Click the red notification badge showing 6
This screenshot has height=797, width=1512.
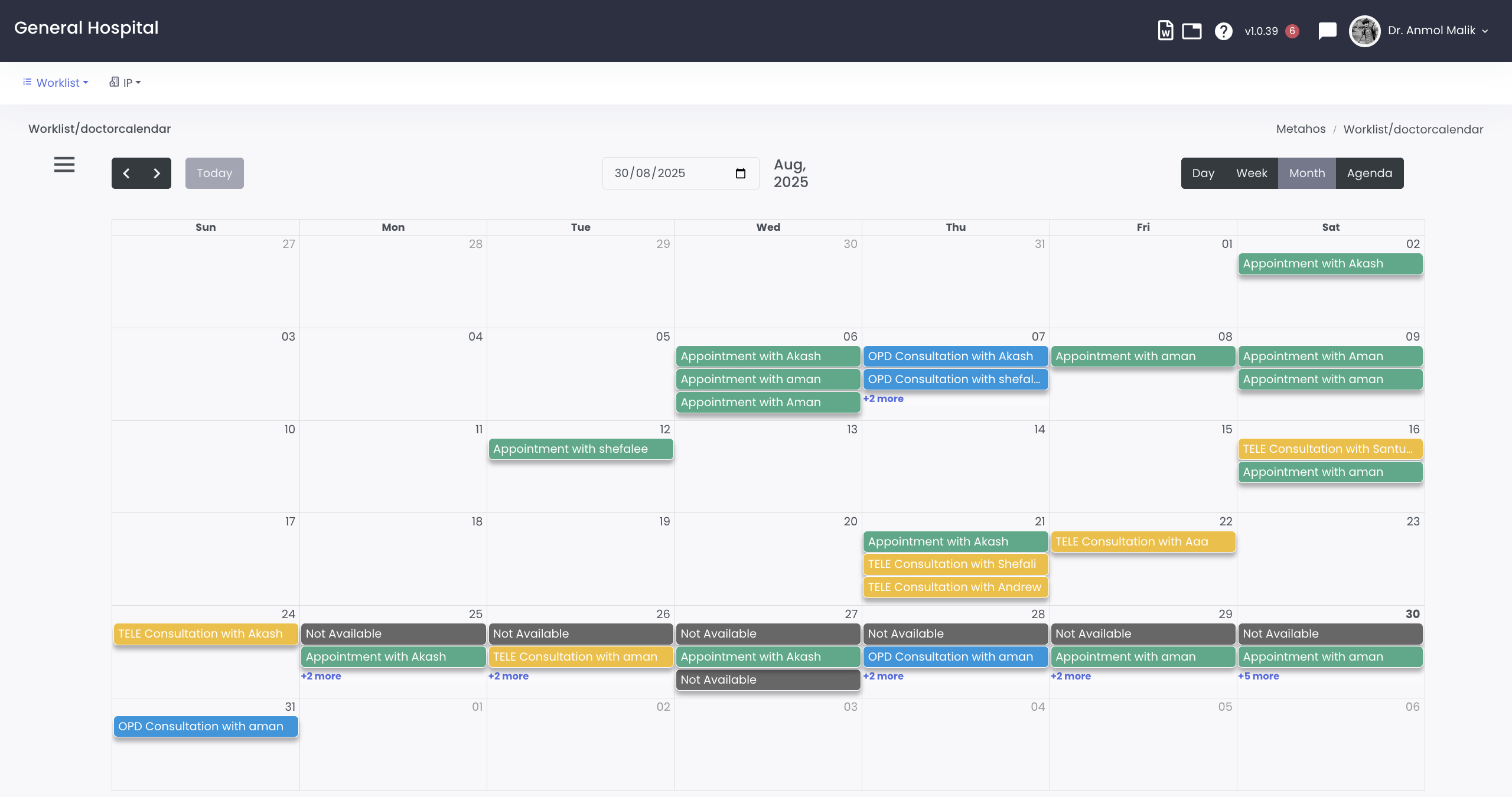tap(1292, 31)
